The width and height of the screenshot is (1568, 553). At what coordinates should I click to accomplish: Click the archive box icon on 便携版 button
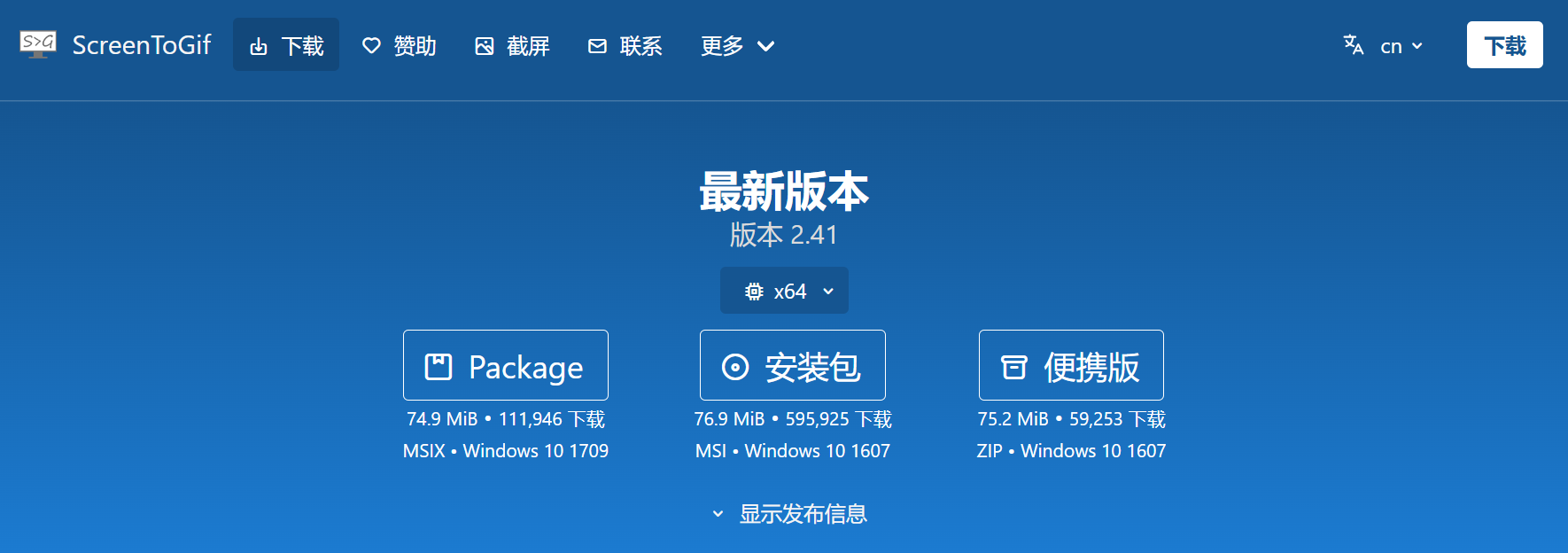1014,367
